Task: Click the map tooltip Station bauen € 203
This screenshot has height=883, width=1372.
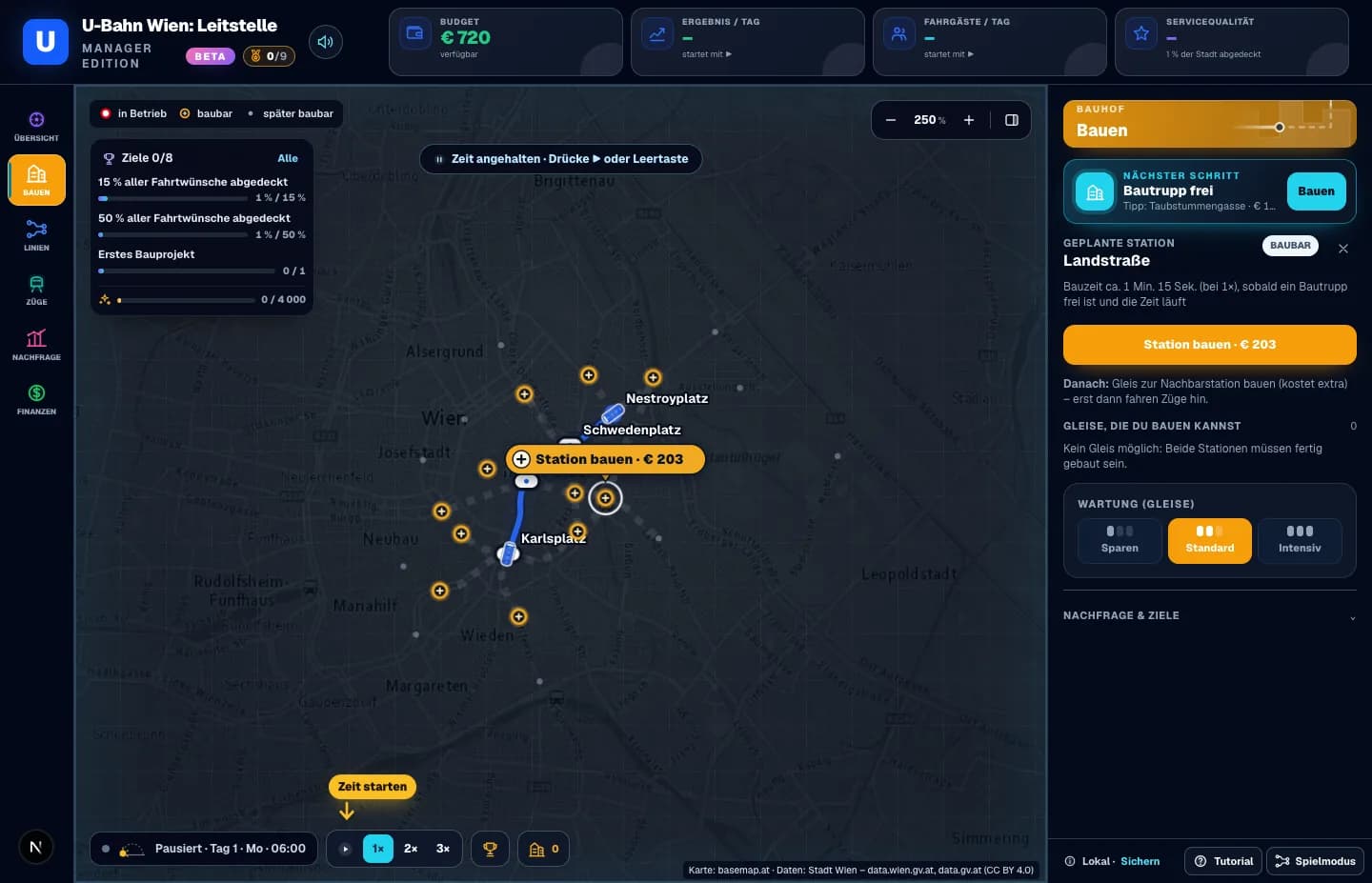Action: [606, 459]
